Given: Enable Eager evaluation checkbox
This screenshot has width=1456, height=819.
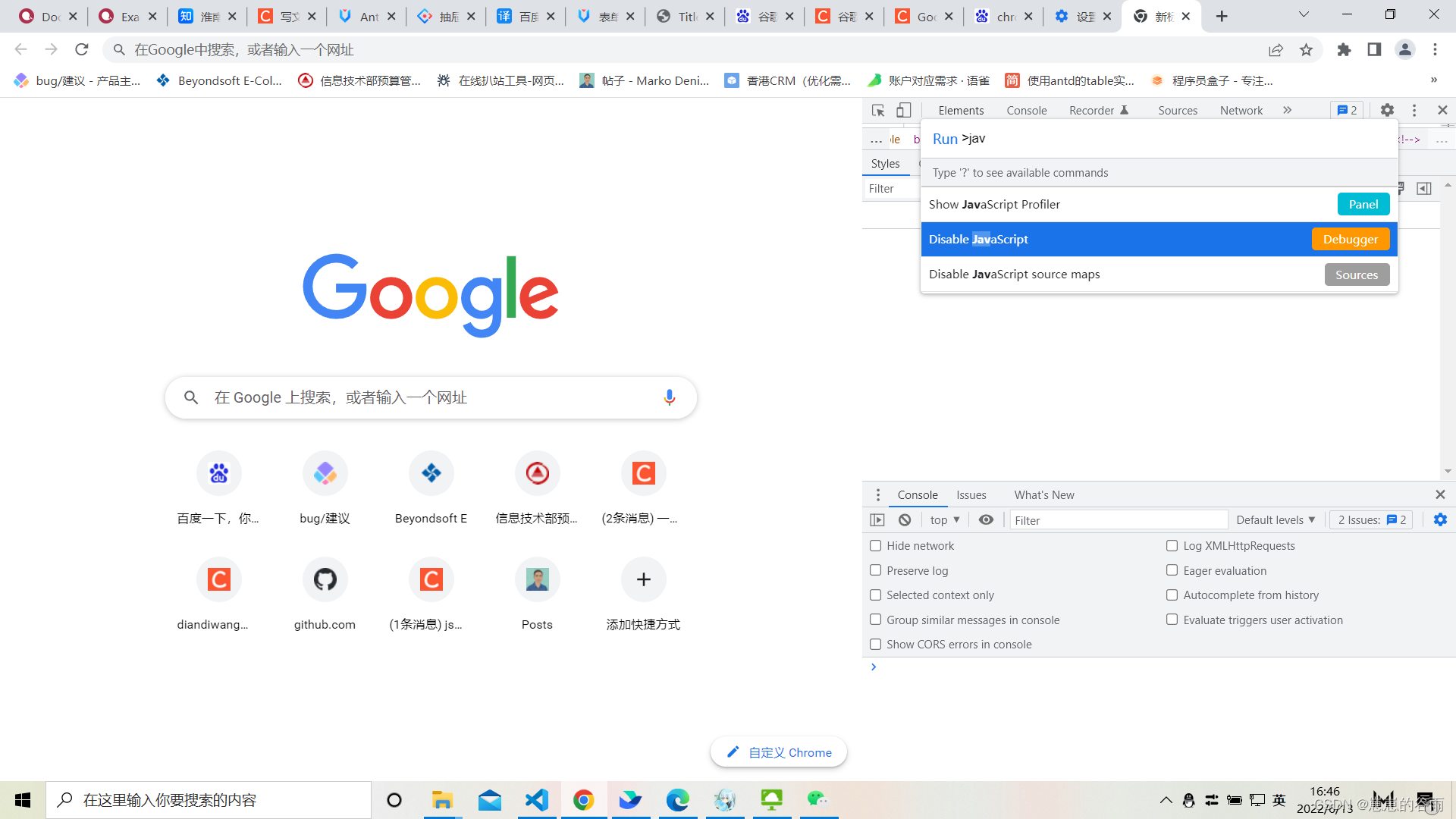Looking at the screenshot, I should click(x=1172, y=570).
